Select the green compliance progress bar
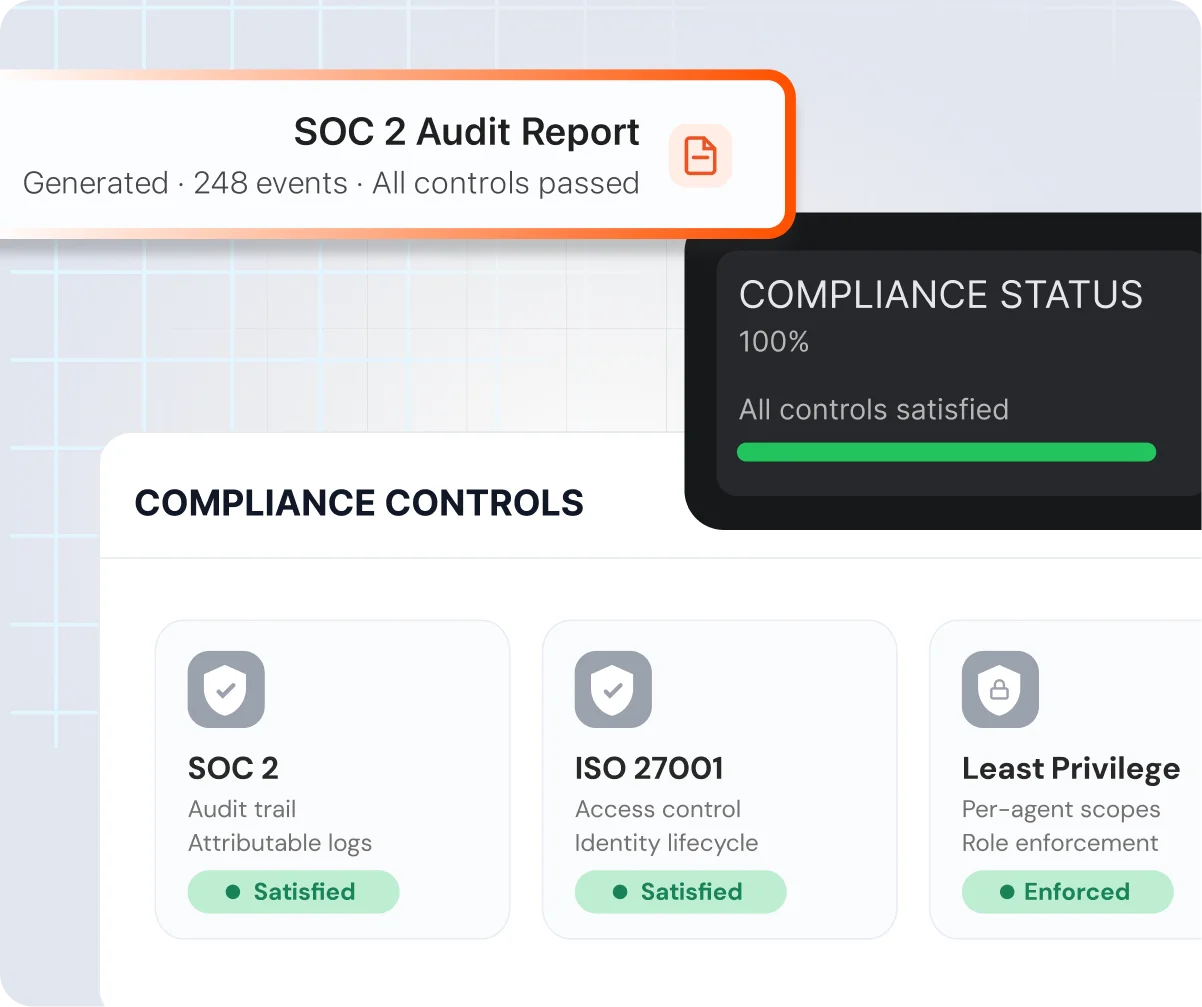The image size is (1202, 1007). click(946, 452)
